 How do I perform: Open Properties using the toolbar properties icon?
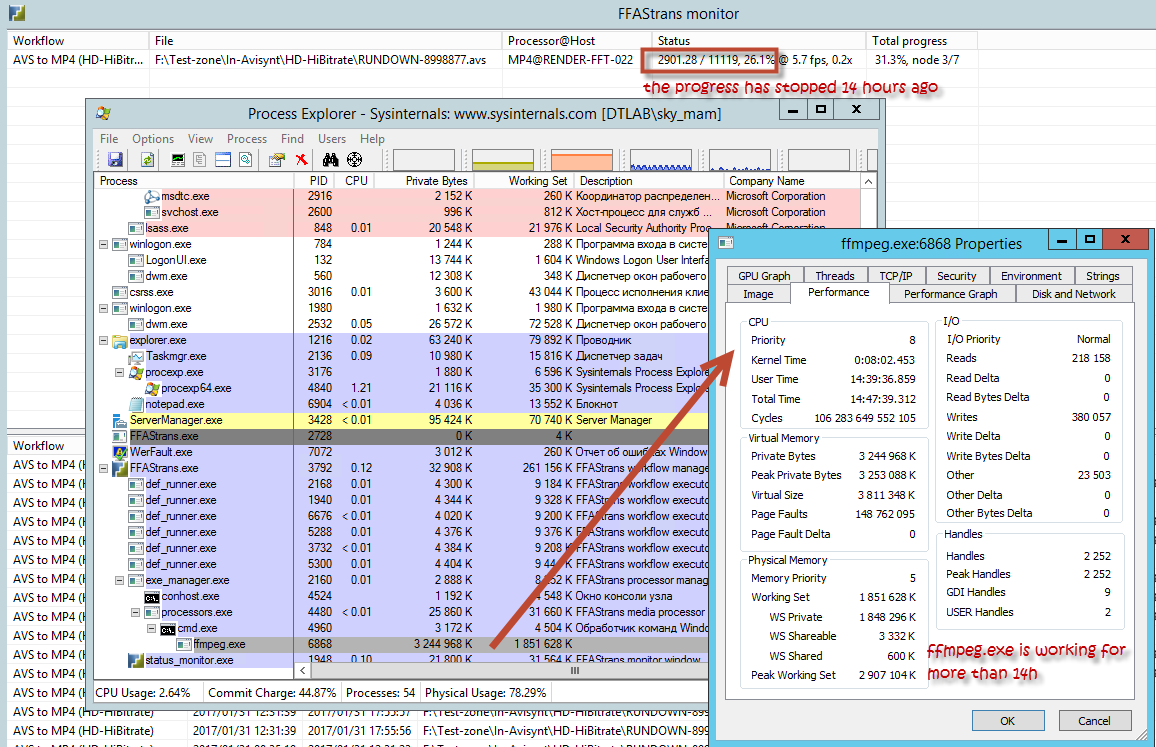277,159
